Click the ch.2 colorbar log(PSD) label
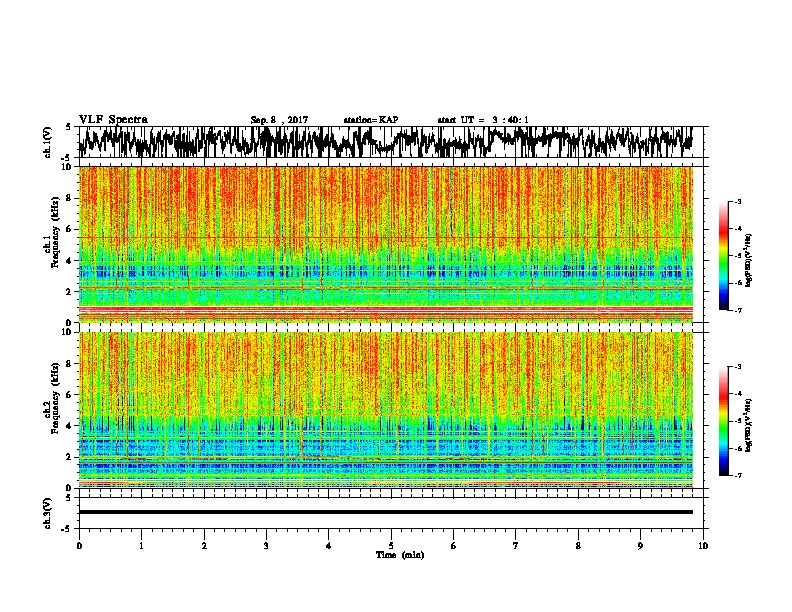792x612 pixels. click(749, 425)
